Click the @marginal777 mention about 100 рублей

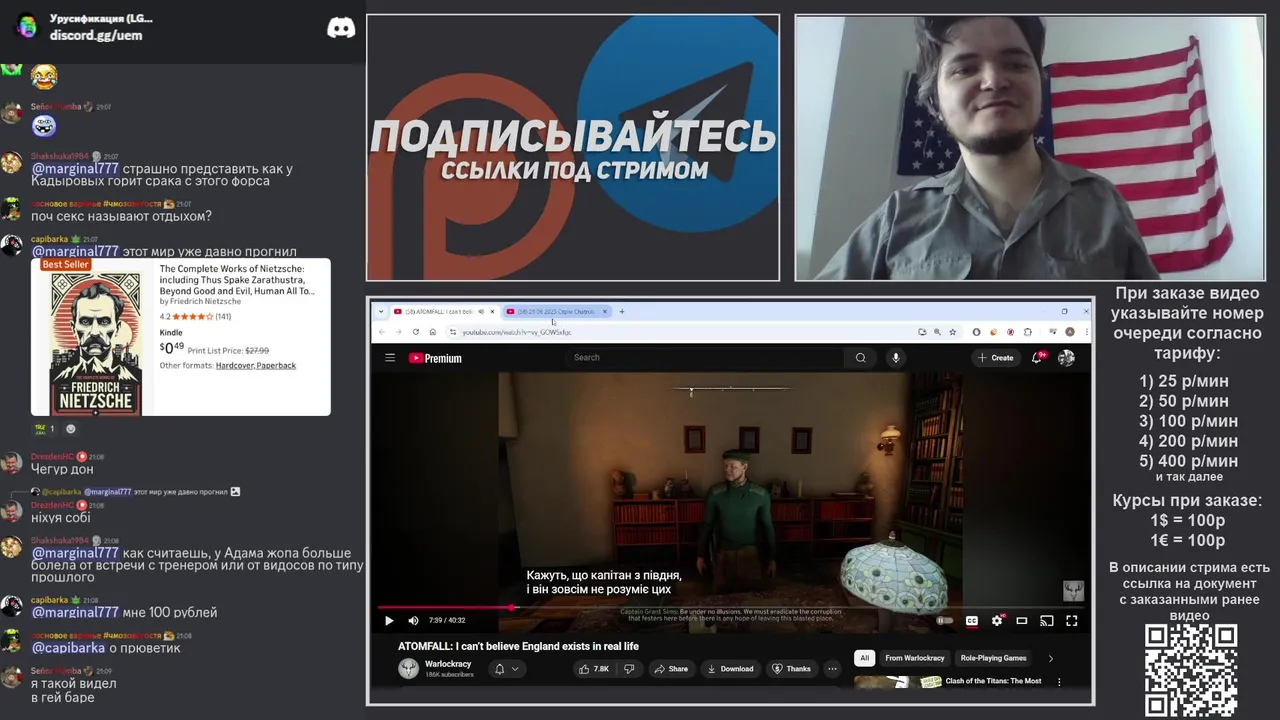point(75,612)
